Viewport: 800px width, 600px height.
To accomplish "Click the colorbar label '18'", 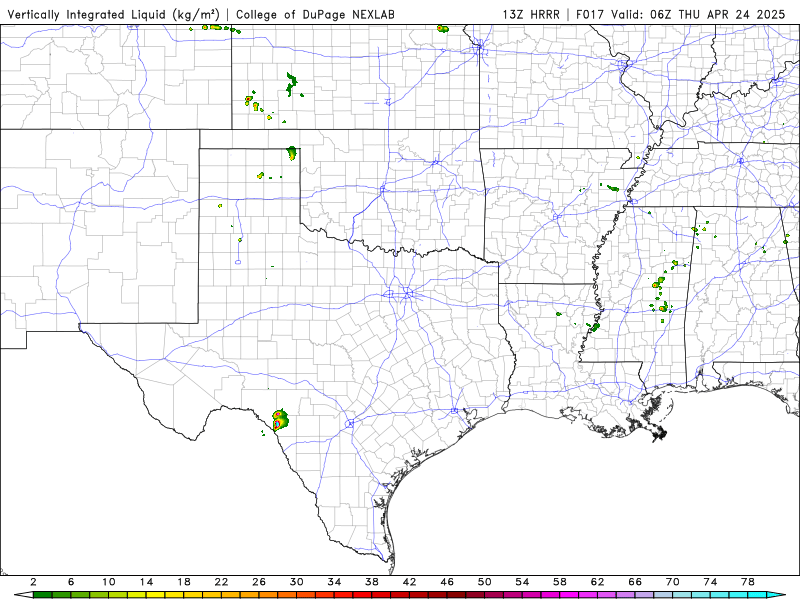I will tap(184, 582).
